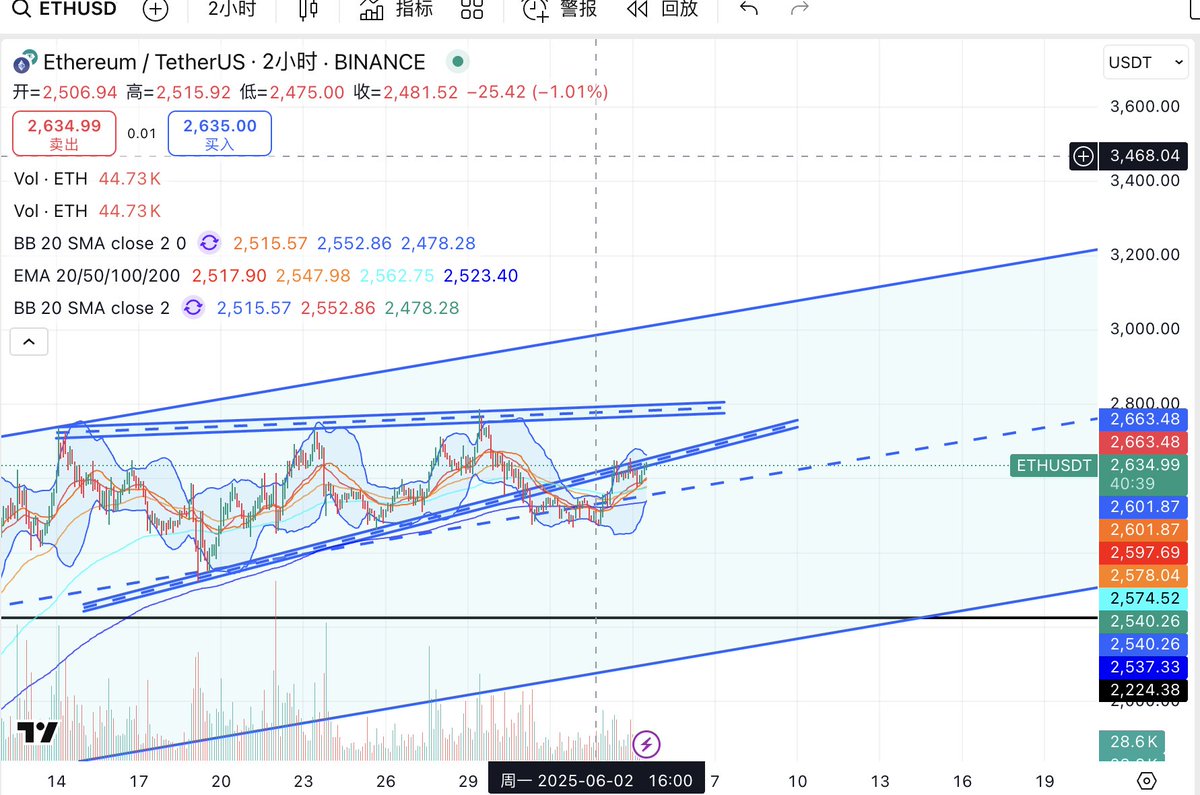Click date 23 on the time axis
Screen dimensions: 1200x795
click(304, 780)
